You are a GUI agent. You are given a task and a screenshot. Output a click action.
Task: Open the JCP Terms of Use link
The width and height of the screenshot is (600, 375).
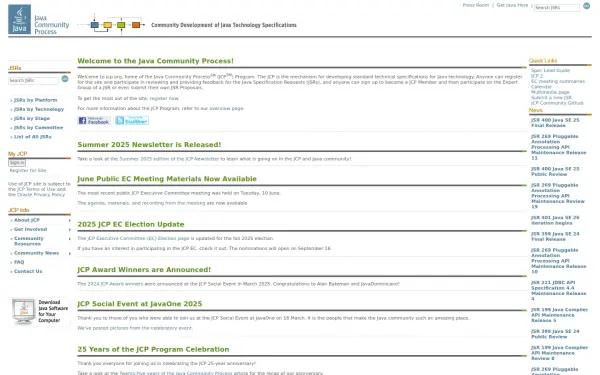point(37,190)
